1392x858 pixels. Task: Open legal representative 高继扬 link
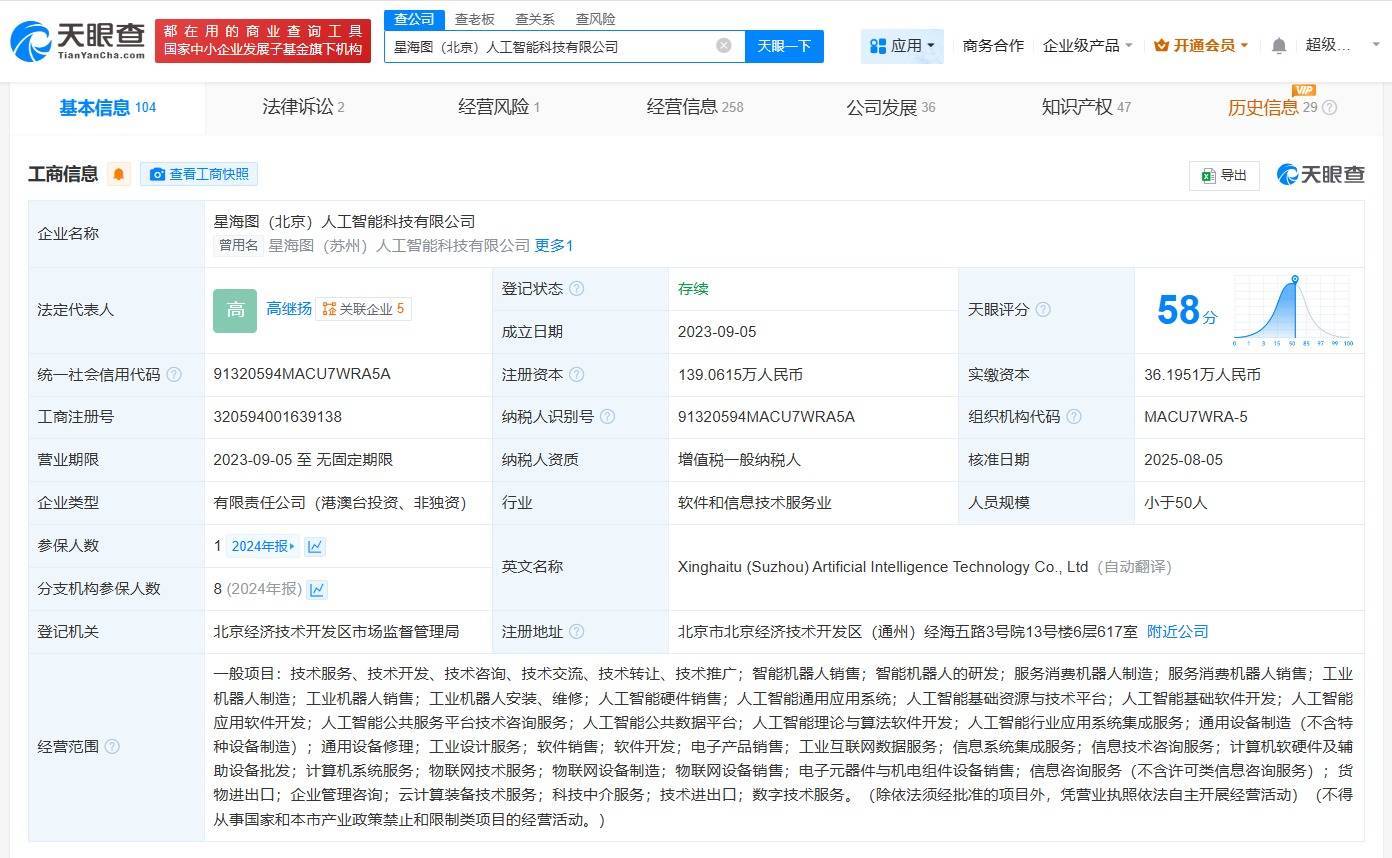click(288, 309)
